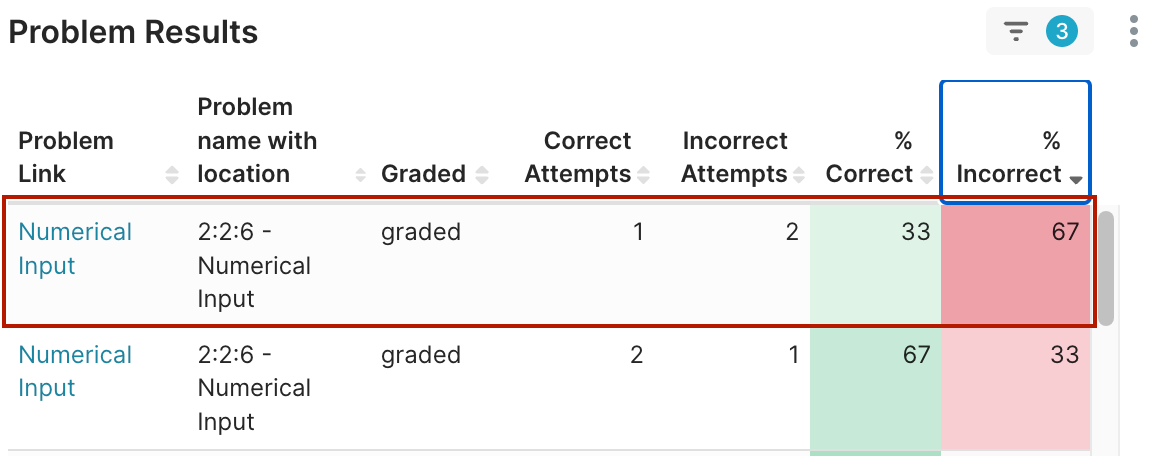Sort table by % Incorrect header
This screenshot has height=456, width=1150.
tap(1008, 158)
